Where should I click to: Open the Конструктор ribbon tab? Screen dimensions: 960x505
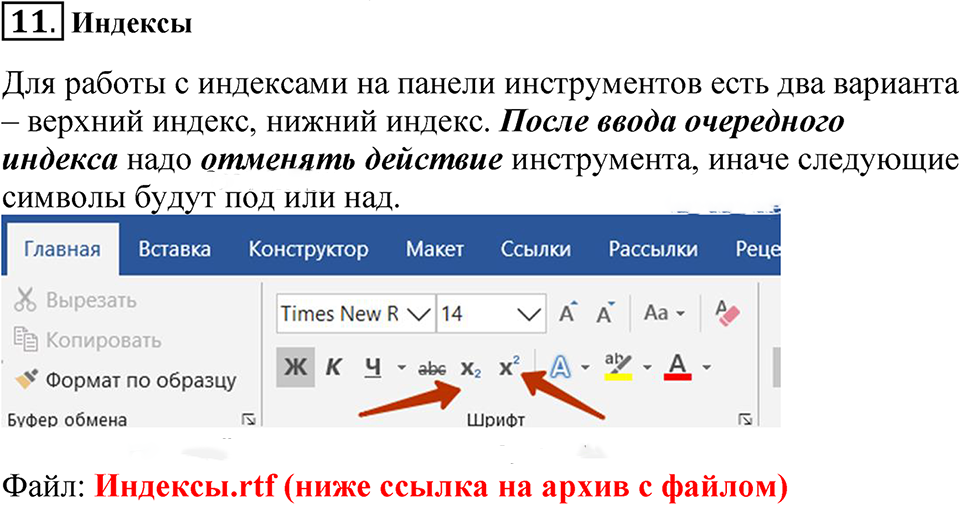point(308,249)
